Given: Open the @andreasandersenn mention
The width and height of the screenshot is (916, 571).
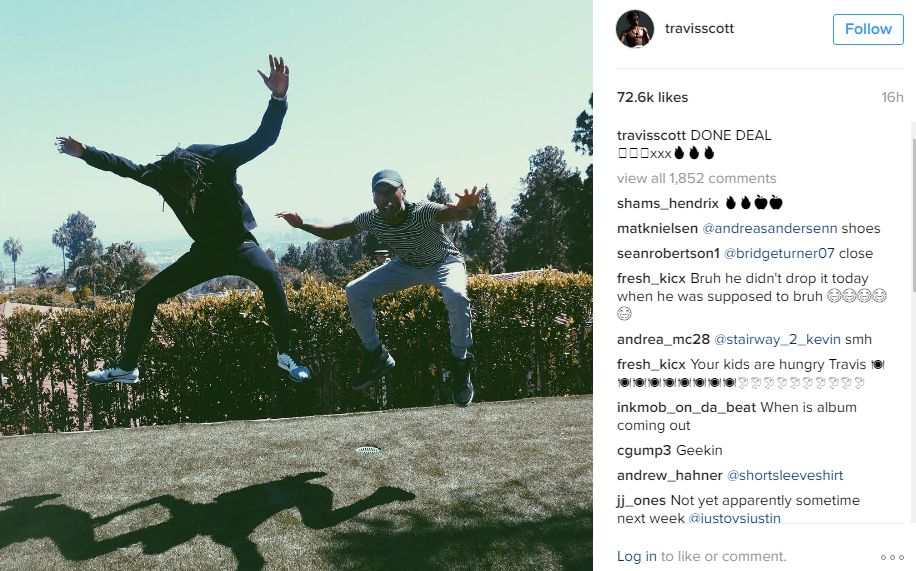Looking at the screenshot, I should [769, 229].
